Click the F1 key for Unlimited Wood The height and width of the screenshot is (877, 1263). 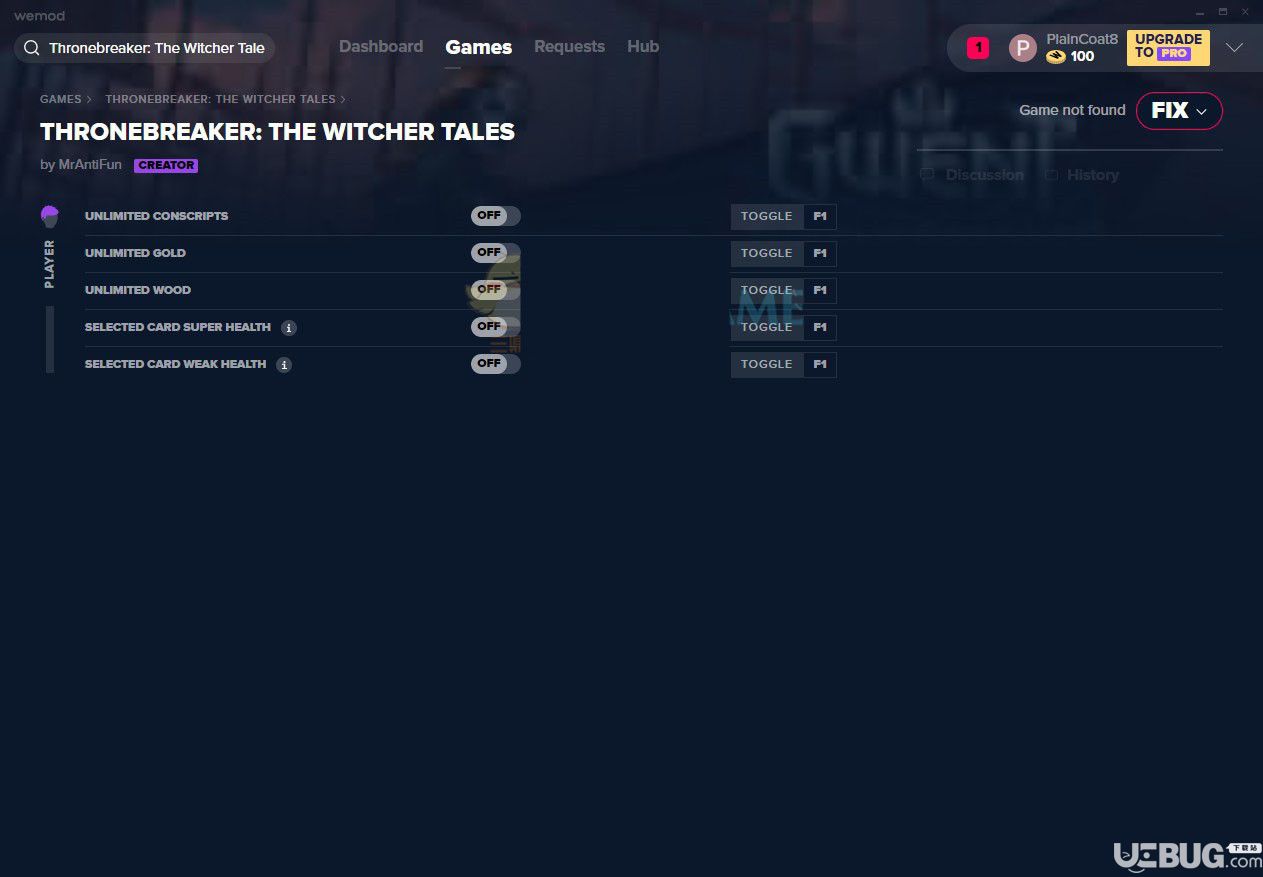(820, 290)
